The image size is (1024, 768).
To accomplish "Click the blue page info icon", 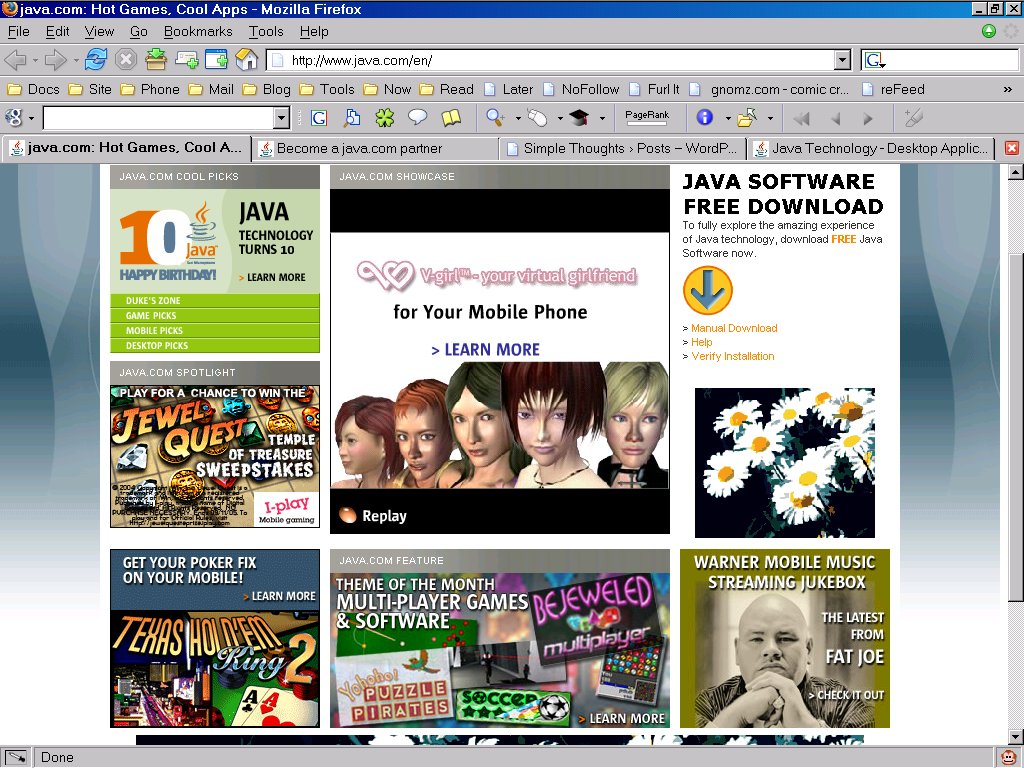I will click(705, 117).
